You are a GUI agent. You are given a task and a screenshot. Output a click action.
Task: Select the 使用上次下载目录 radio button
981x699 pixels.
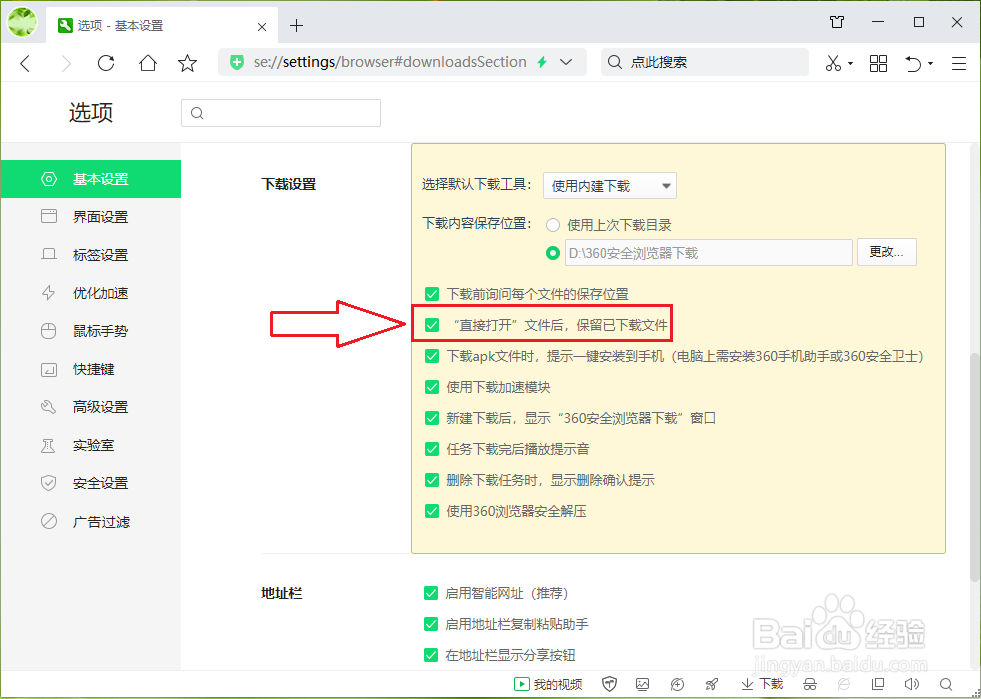point(551,225)
